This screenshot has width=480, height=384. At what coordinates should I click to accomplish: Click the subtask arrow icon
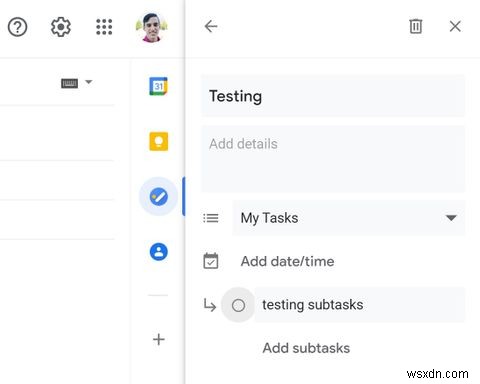click(x=210, y=305)
